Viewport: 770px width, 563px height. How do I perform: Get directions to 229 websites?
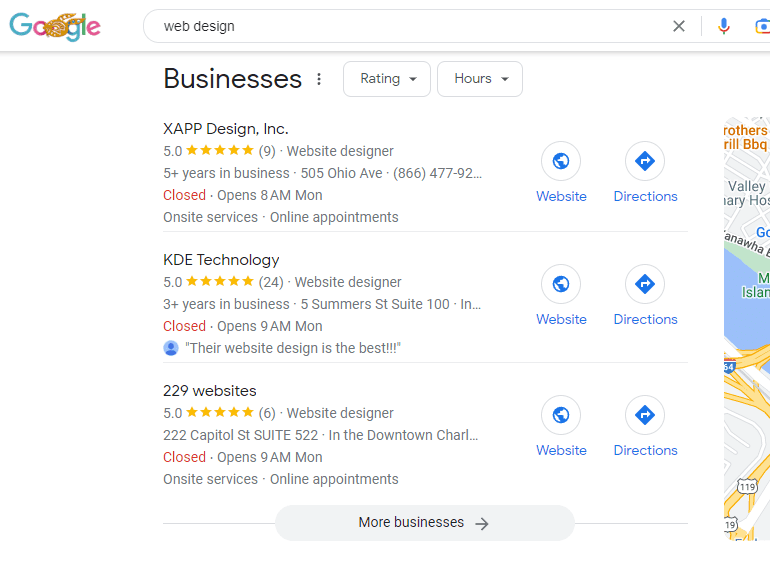(645, 415)
